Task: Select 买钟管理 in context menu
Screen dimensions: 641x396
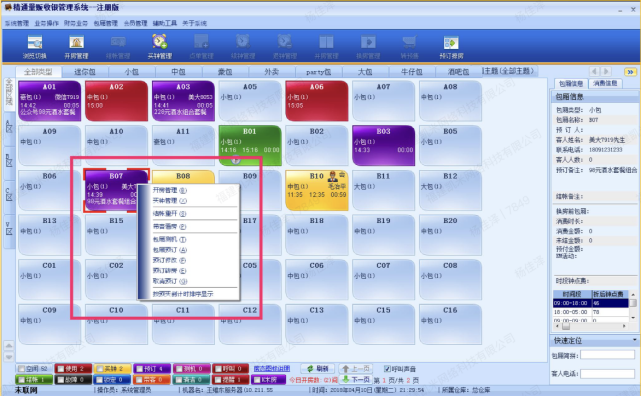Action: pyautogui.click(x=170, y=201)
